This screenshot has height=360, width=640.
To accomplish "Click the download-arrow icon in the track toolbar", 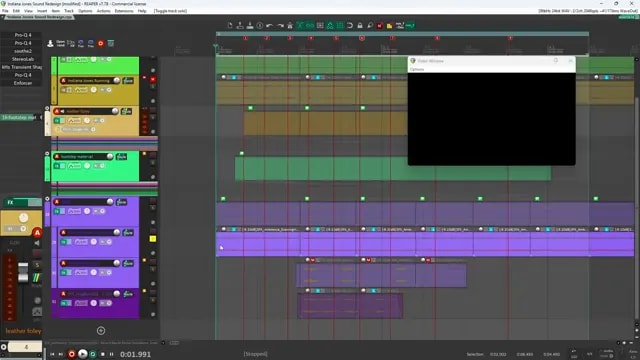I will click(51, 43).
